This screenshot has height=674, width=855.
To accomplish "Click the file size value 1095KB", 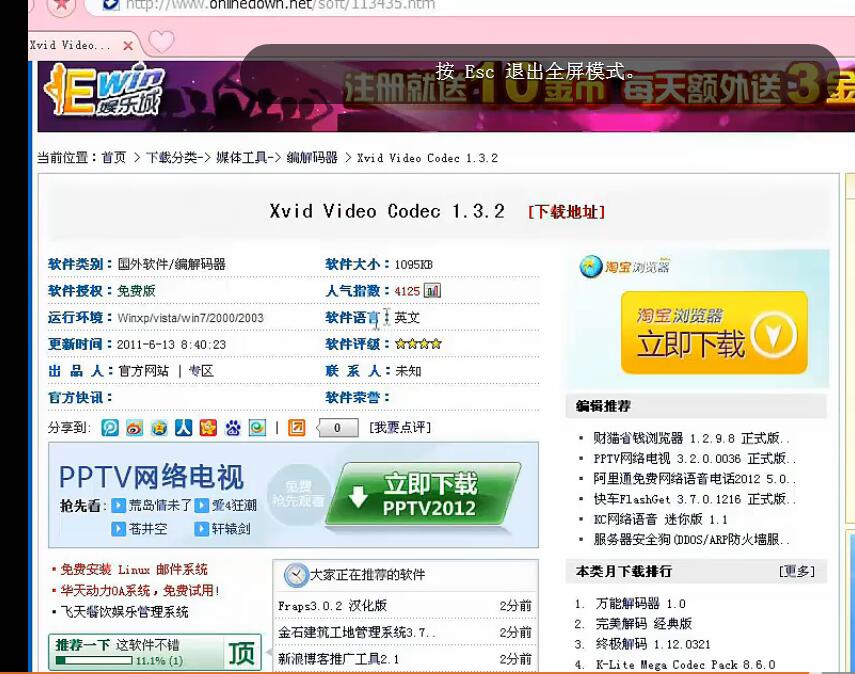I will pos(413,265).
